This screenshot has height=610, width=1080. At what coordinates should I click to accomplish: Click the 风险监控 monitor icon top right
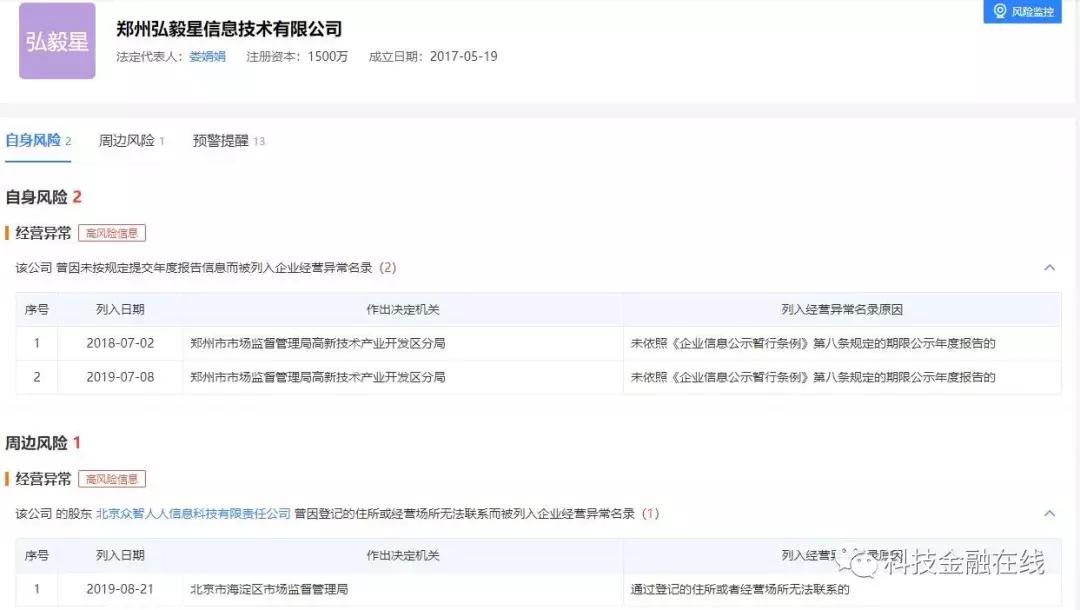click(1000, 12)
